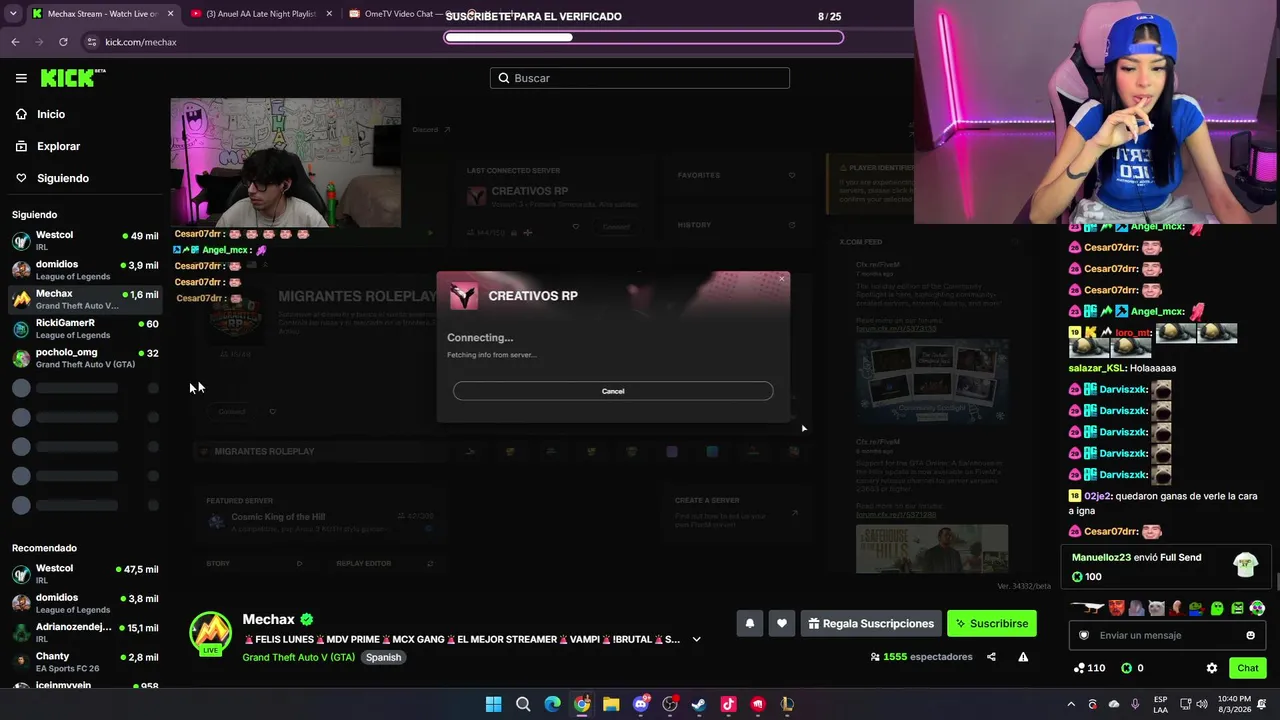Open Google Chrome from taskbar
The width and height of the screenshot is (1280, 720).
coord(582,704)
